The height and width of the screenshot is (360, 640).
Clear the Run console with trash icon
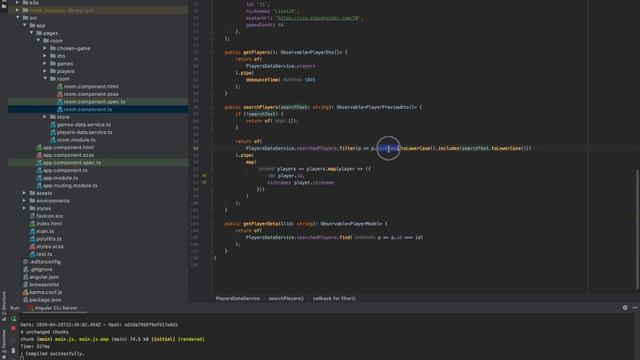tap(13, 350)
